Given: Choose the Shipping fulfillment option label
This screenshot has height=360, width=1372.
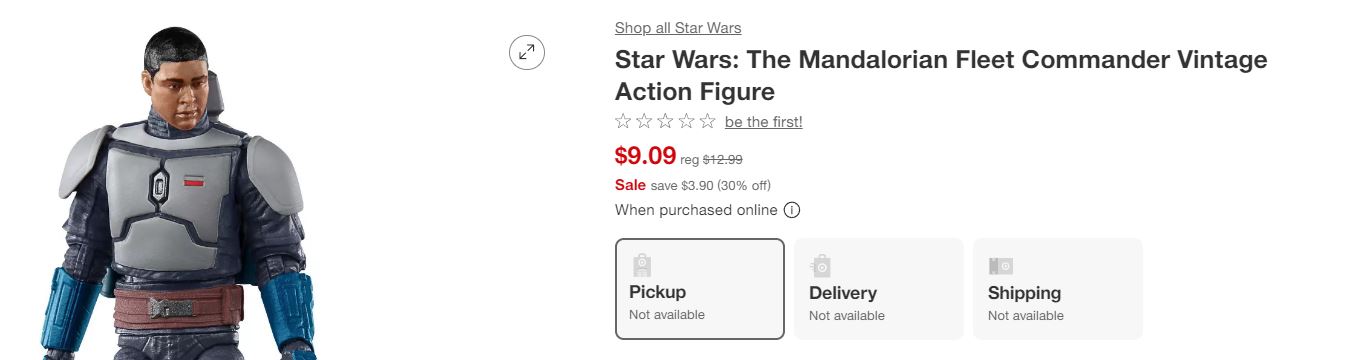Looking at the screenshot, I should point(1024,293).
